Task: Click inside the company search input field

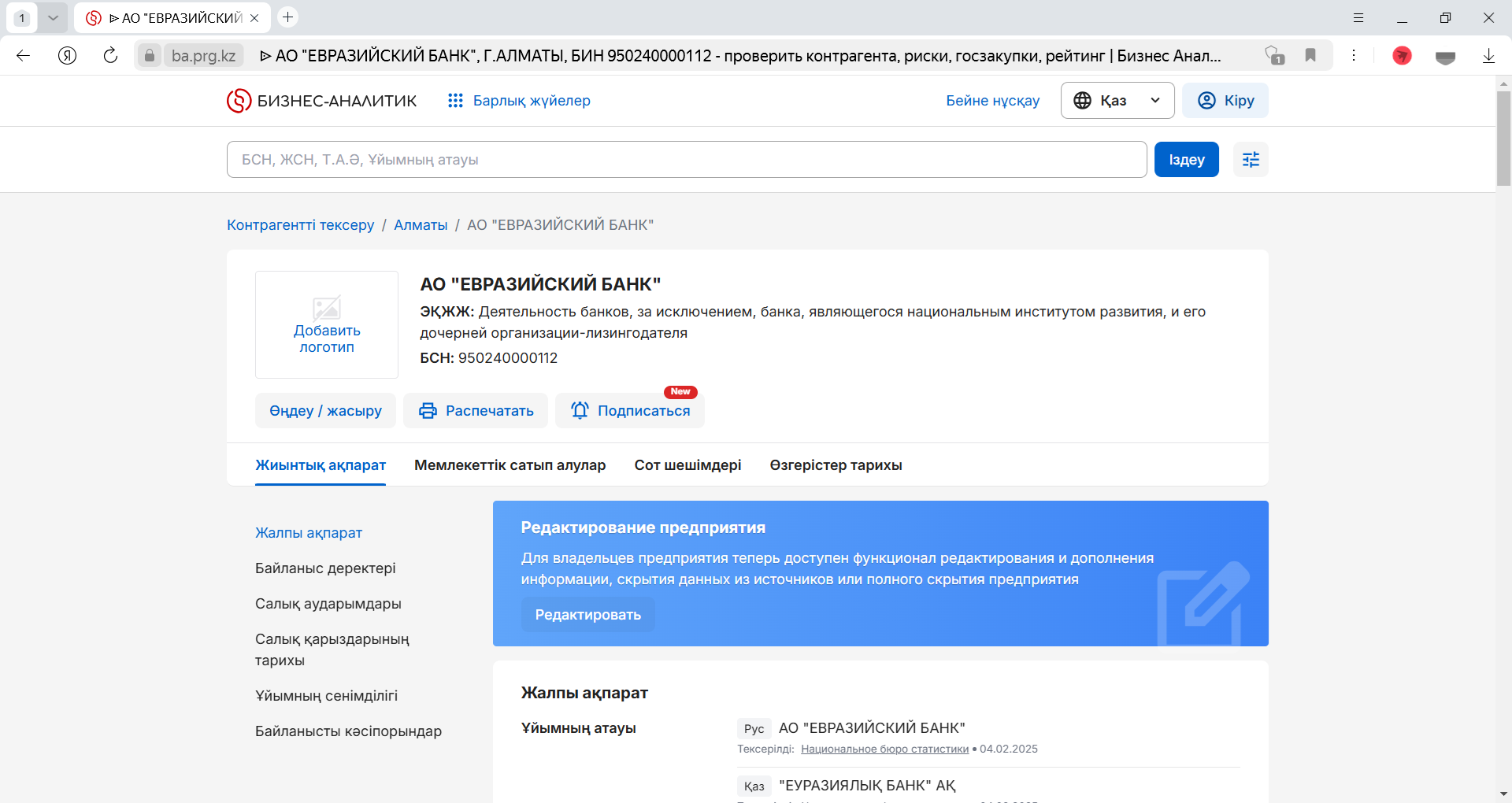Action: (685, 159)
